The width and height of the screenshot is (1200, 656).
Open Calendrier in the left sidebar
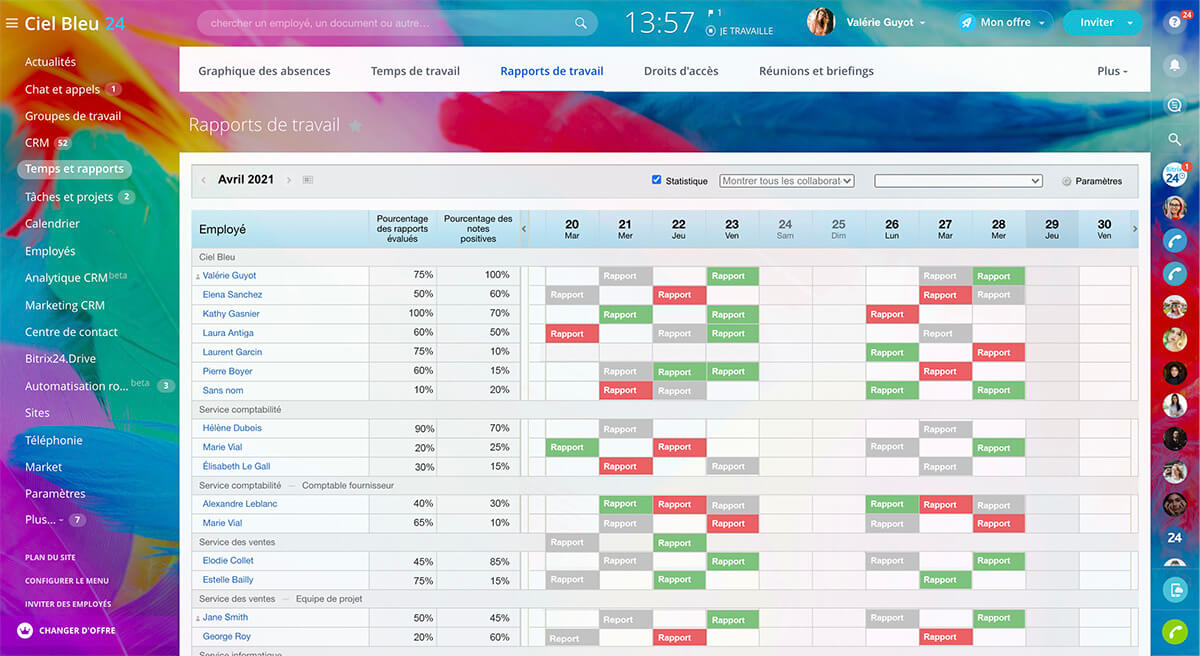pyautogui.click(x=52, y=224)
